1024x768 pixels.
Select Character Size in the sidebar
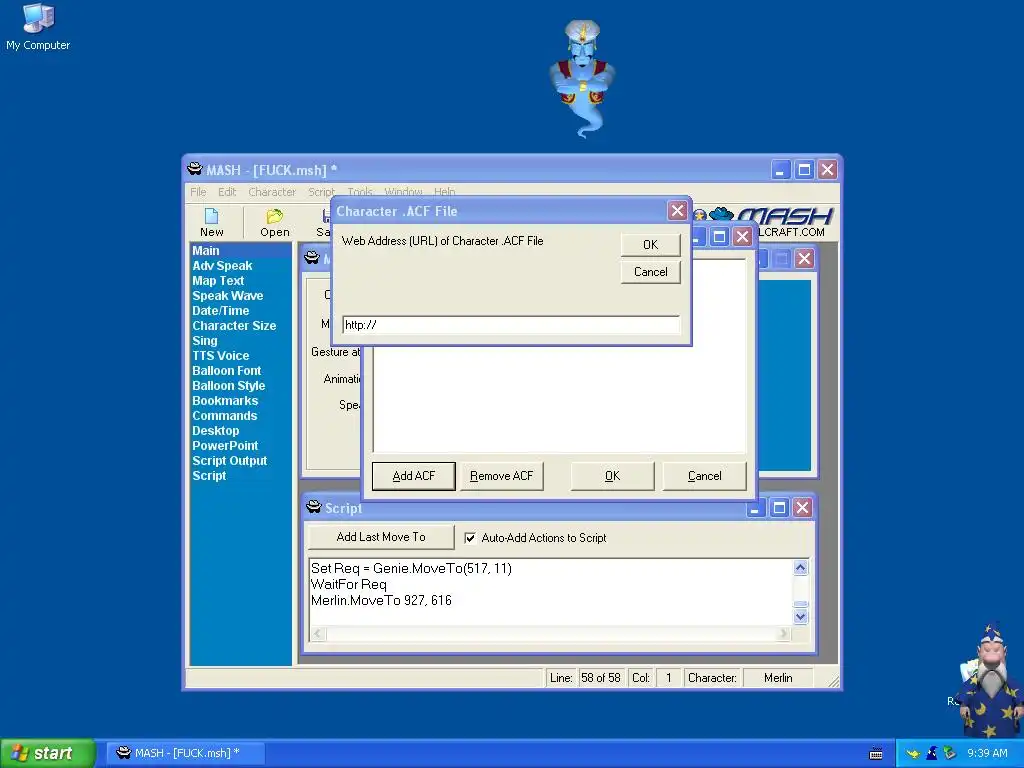pyautogui.click(x=234, y=326)
